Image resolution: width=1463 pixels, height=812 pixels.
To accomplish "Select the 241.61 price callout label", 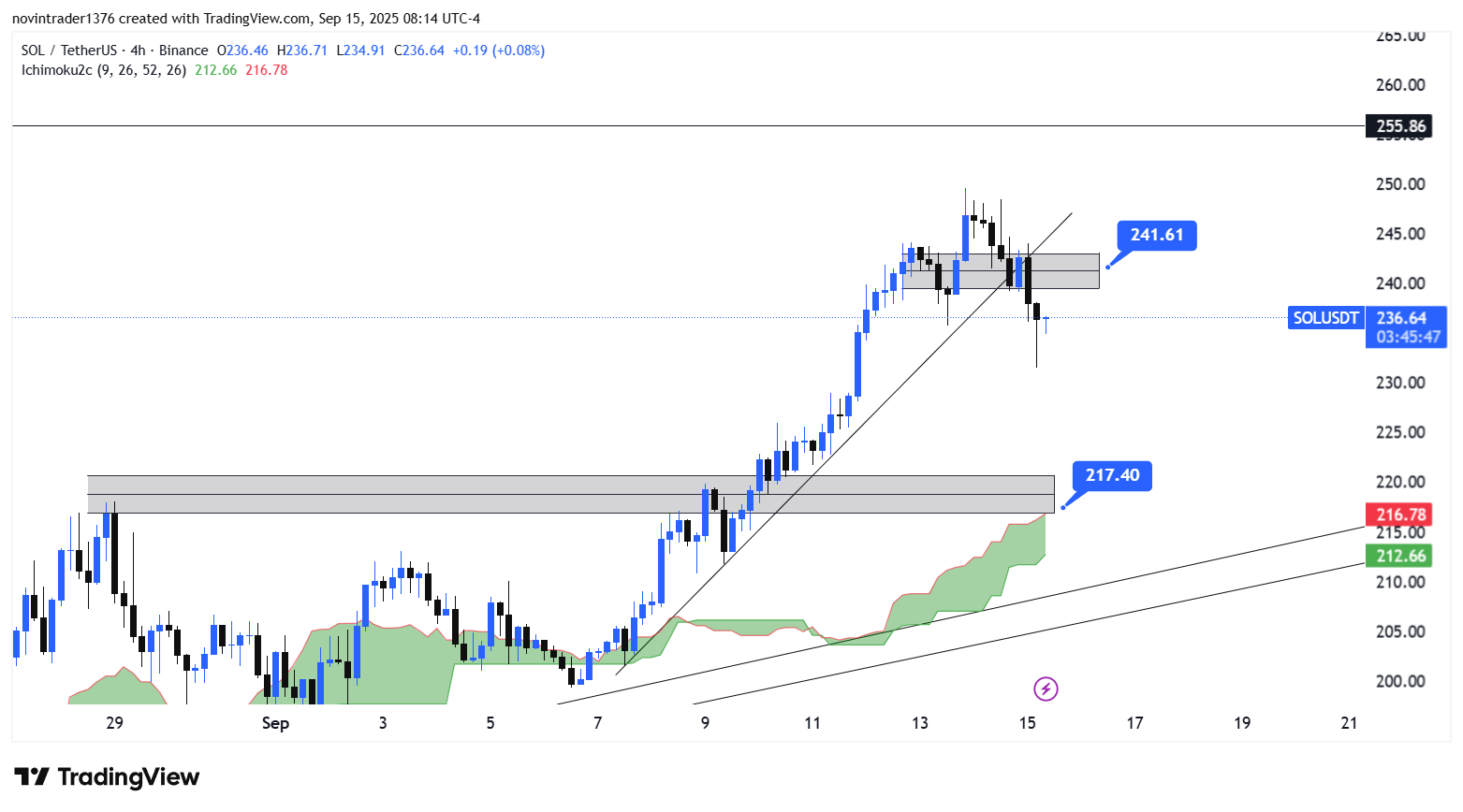I will [x=1156, y=235].
